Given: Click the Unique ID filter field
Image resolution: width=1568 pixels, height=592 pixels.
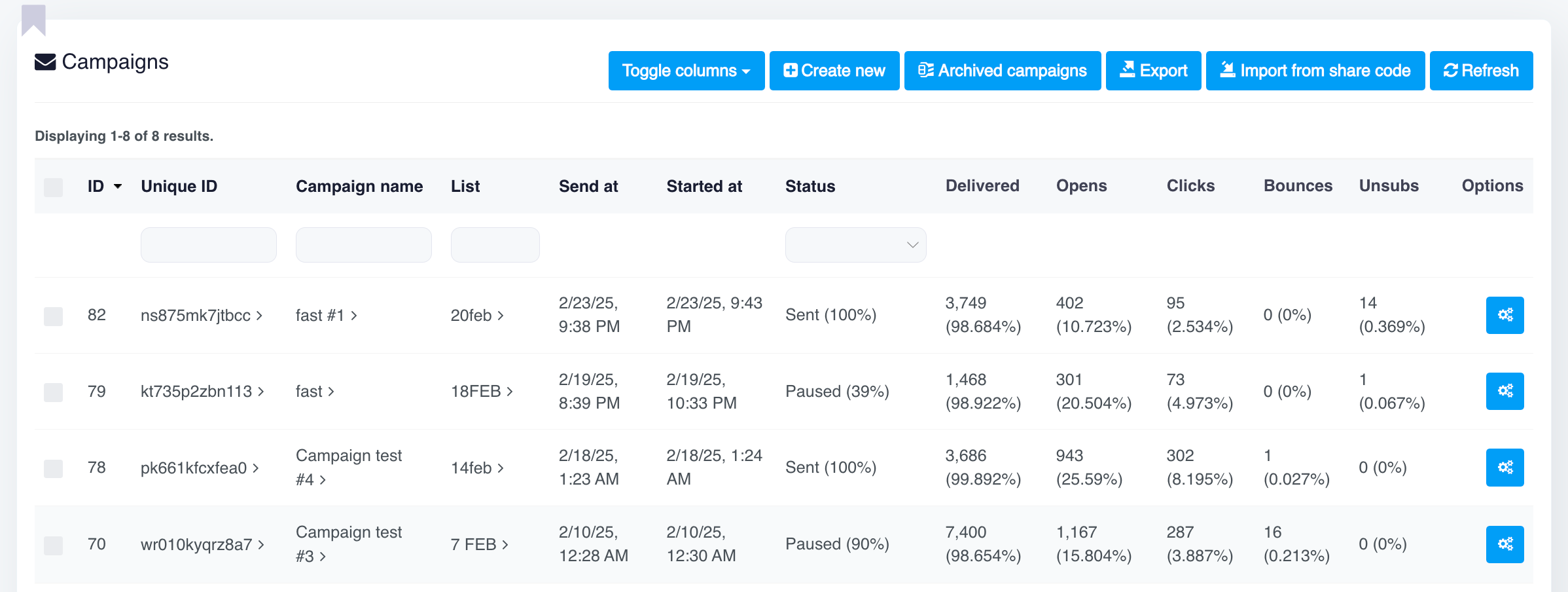Looking at the screenshot, I should (x=208, y=245).
